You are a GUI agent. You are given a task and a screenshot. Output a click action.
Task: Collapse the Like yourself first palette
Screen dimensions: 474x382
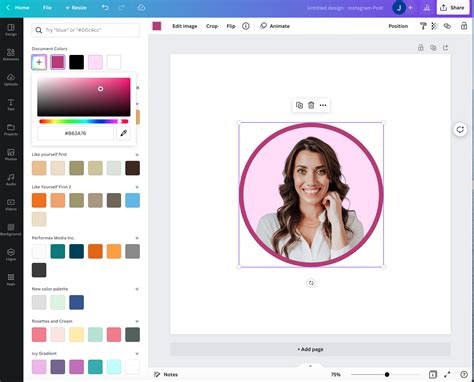(x=137, y=155)
